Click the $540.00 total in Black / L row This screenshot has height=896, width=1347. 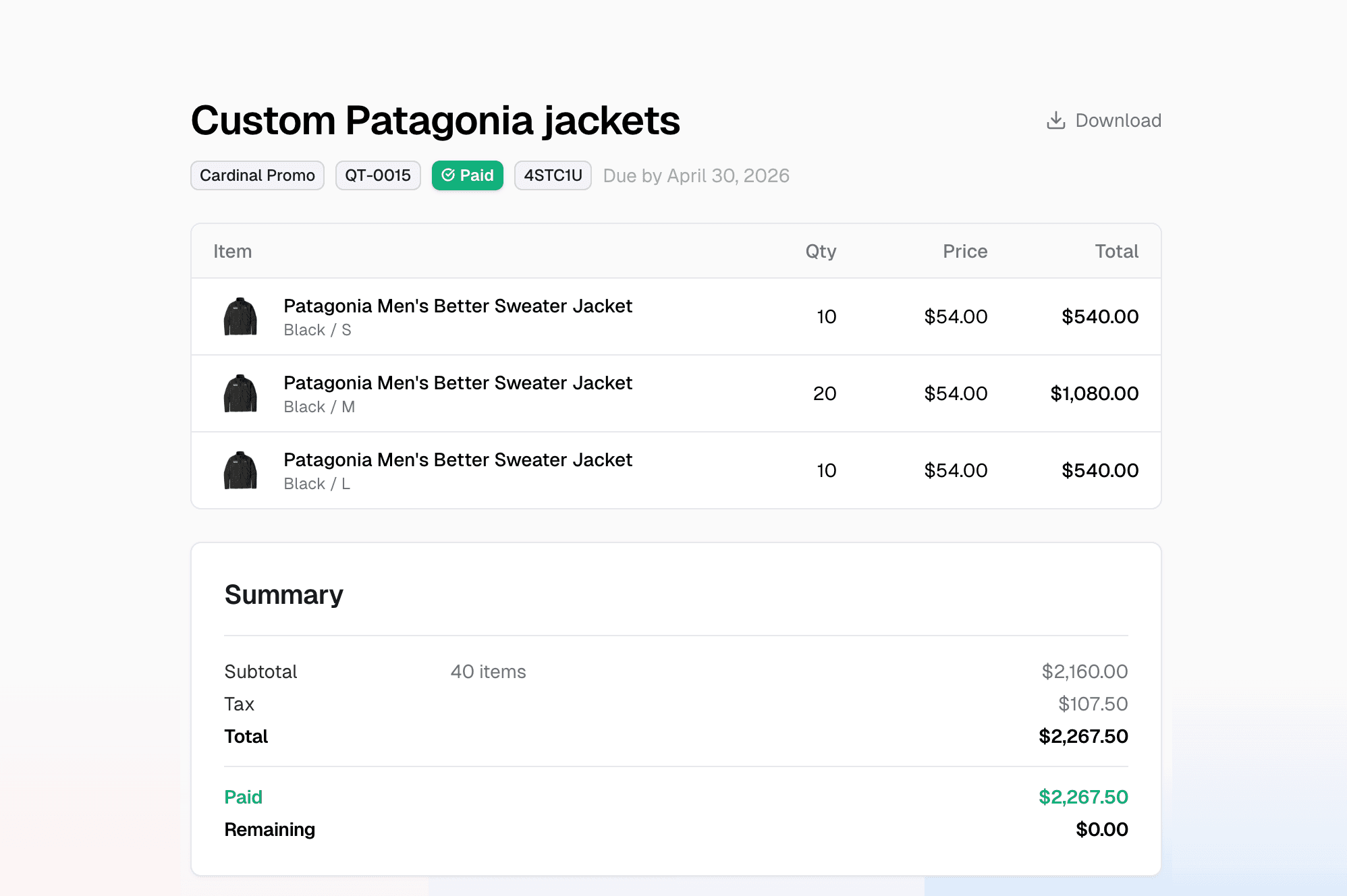click(1100, 470)
